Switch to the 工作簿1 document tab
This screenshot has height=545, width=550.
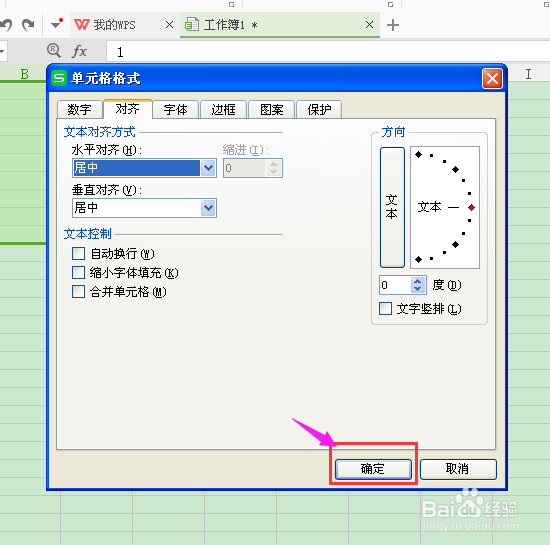[x=280, y=25]
